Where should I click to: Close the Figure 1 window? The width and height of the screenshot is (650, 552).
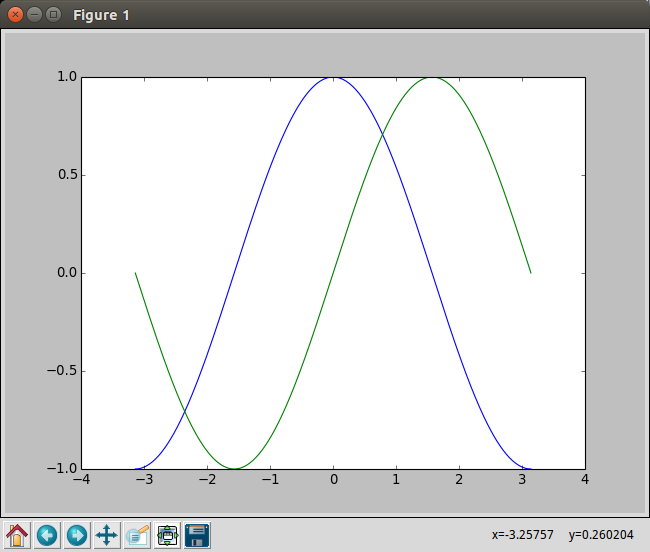[15, 15]
